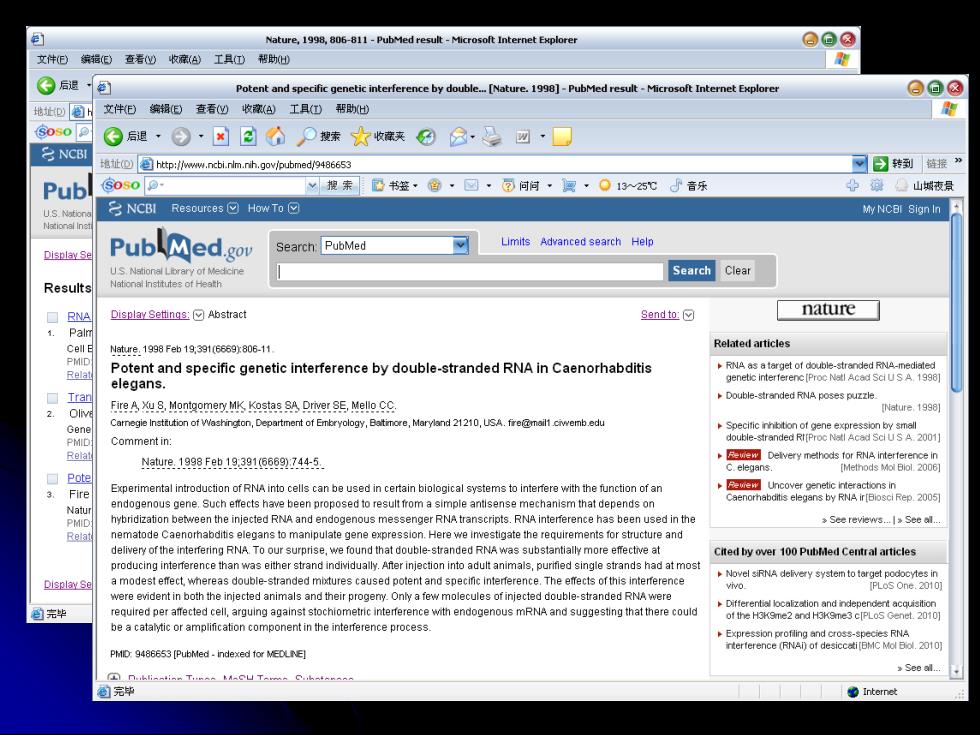Click the SOSO logo in front toolbar
This screenshot has width=980, height=735.
tap(121, 185)
